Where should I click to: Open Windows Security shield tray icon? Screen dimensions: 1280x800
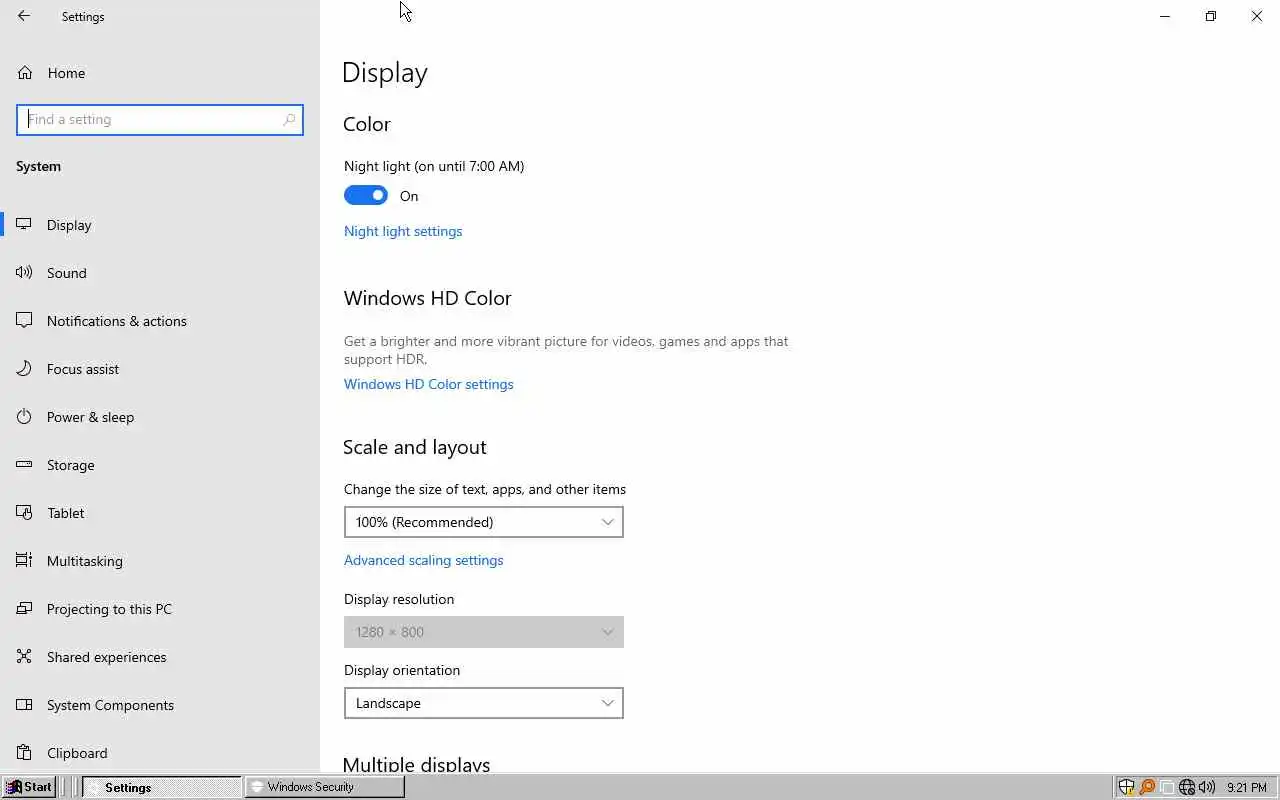pyautogui.click(x=1127, y=787)
